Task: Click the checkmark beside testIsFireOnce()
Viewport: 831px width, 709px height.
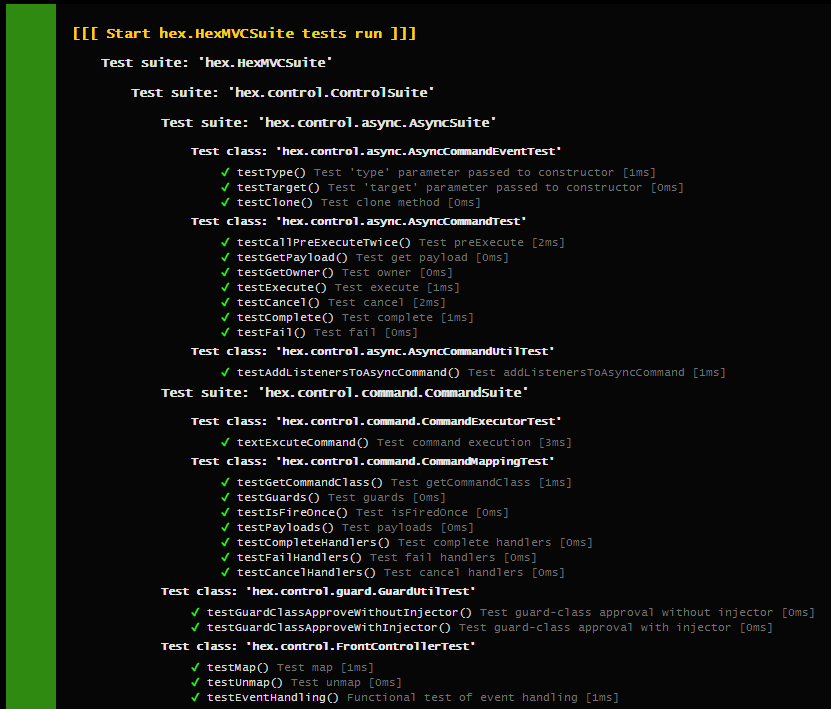Action: pyautogui.click(x=225, y=512)
